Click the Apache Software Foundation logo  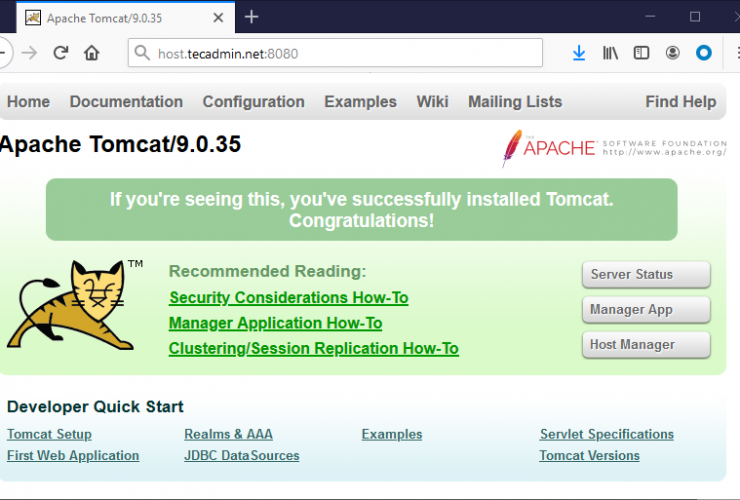coord(614,148)
